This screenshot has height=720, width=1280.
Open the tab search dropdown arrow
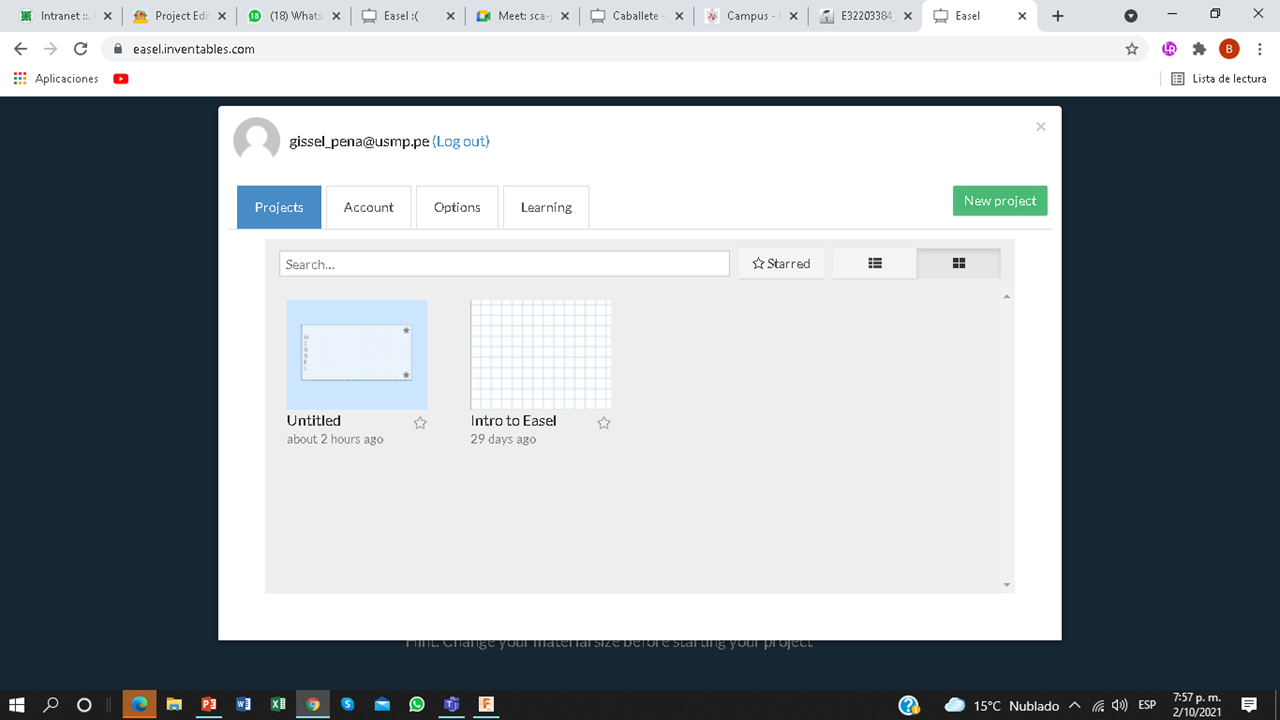(x=1131, y=16)
